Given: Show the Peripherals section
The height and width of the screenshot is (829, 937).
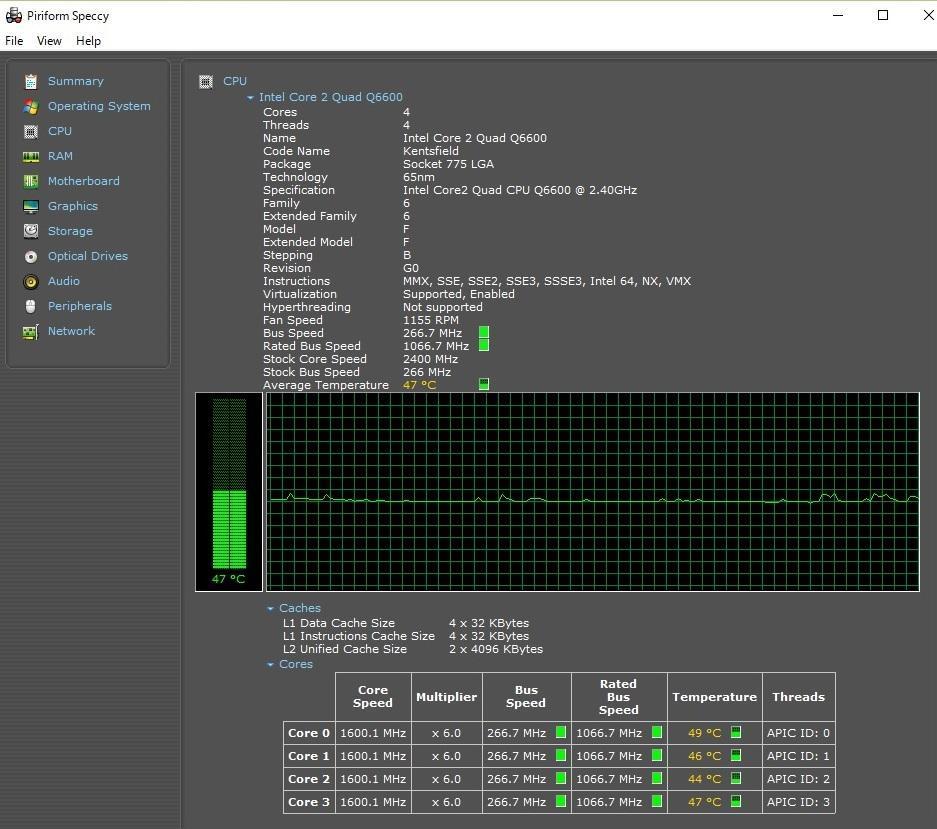Looking at the screenshot, I should (x=80, y=307).
